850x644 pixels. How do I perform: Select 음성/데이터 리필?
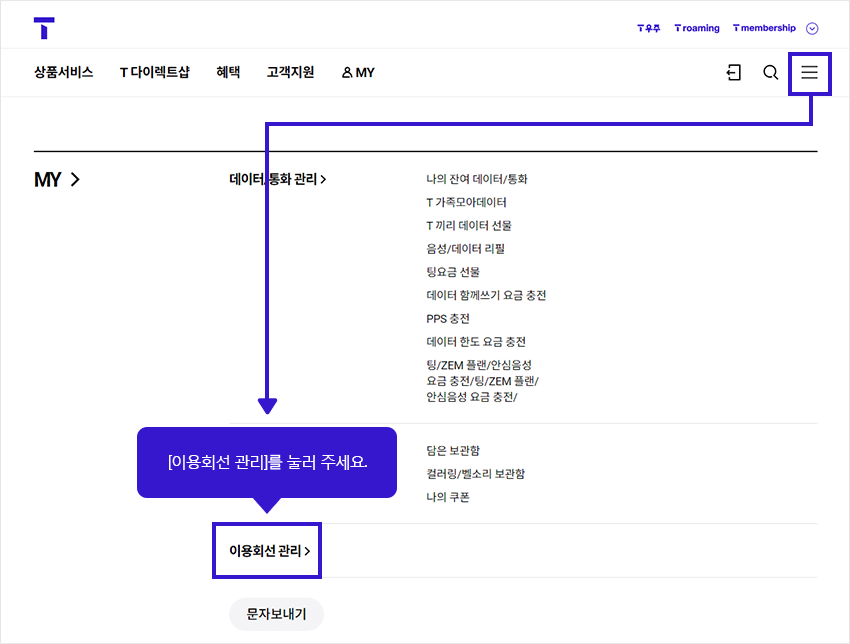tap(466, 249)
